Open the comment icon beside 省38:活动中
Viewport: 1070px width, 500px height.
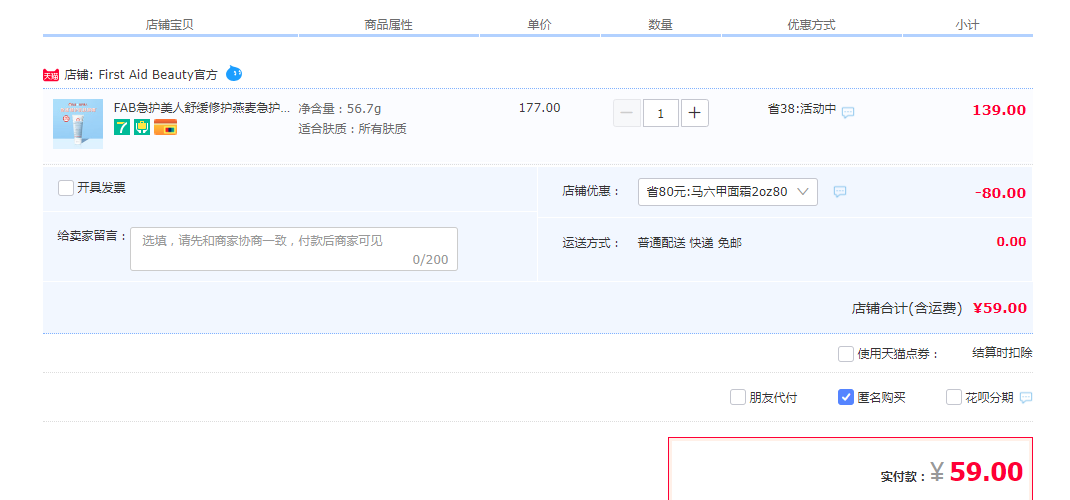pos(848,113)
